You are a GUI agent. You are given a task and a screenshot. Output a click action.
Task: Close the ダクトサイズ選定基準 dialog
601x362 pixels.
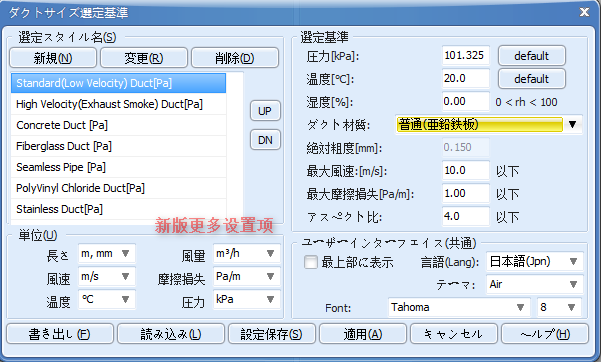(x=585, y=12)
